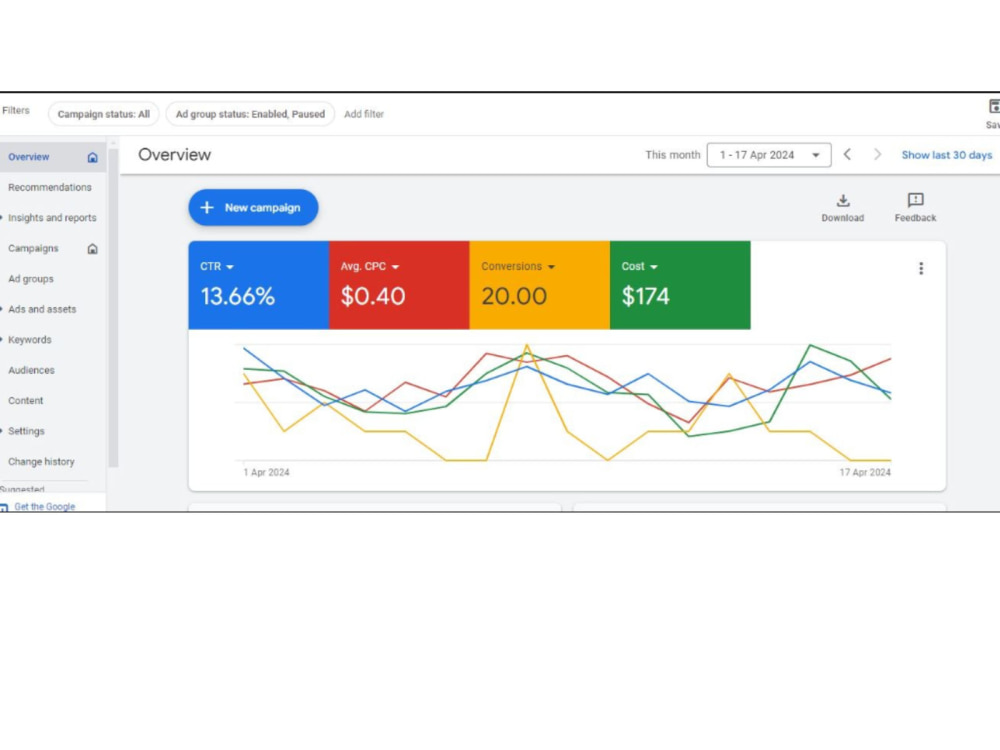Screen dimensions: 1000x750
Task: Click Ad group status: Enabled, Paused chip
Action: (250, 114)
